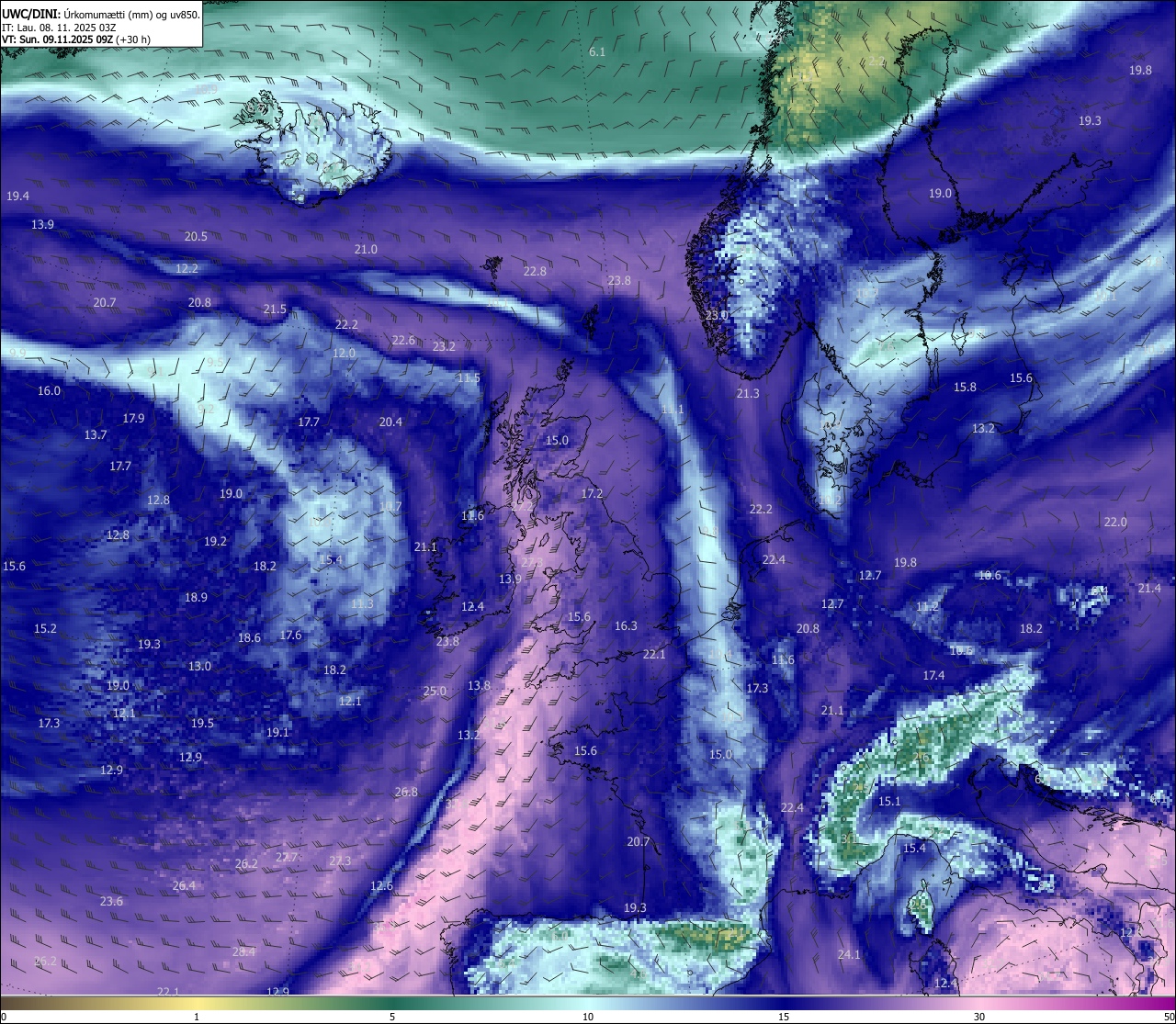
Task: Click the 15.1 value label
Action: pos(889,802)
